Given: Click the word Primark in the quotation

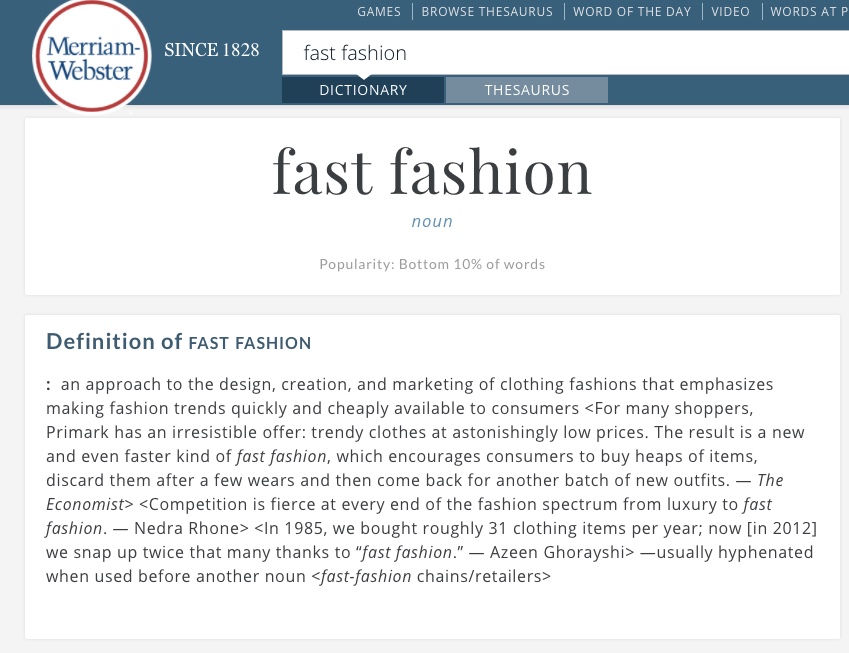Looking at the screenshot, I should click(x=75, y=432).
